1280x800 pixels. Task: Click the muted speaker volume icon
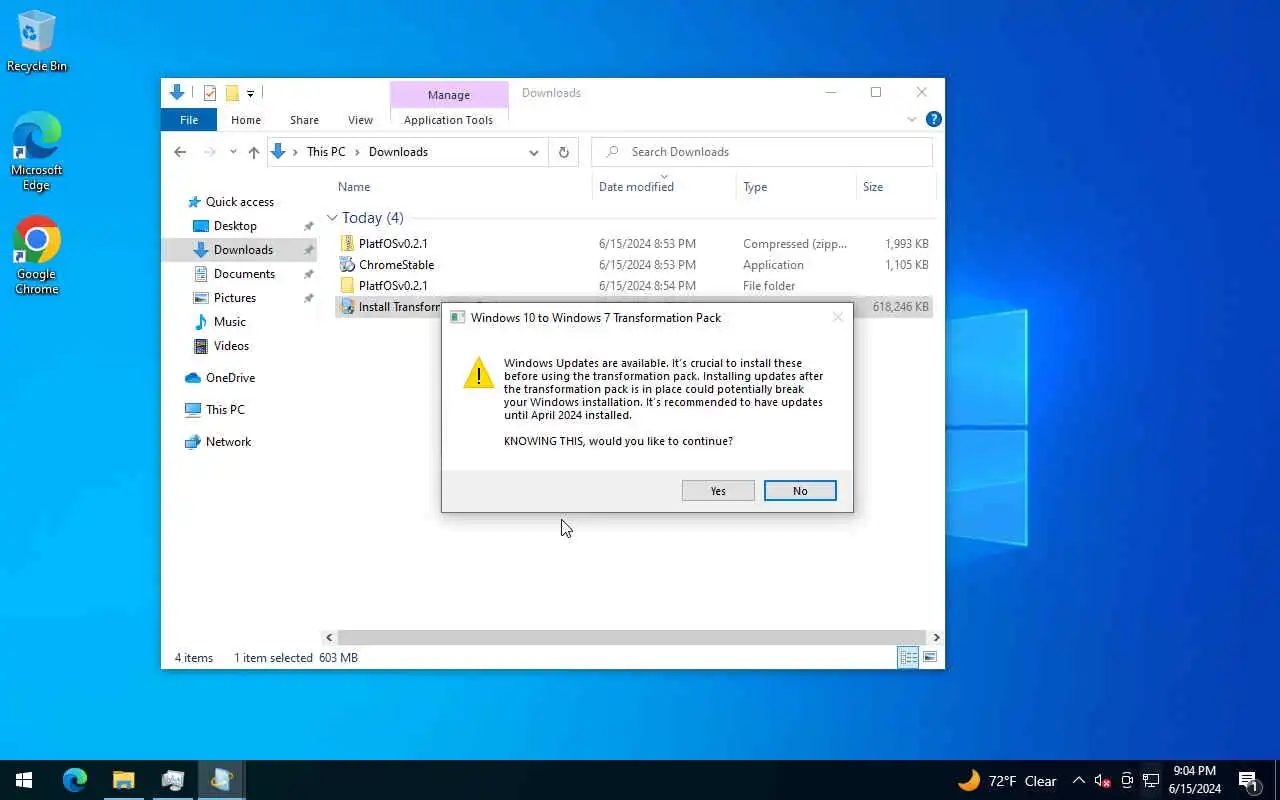tap(1102, 781)
